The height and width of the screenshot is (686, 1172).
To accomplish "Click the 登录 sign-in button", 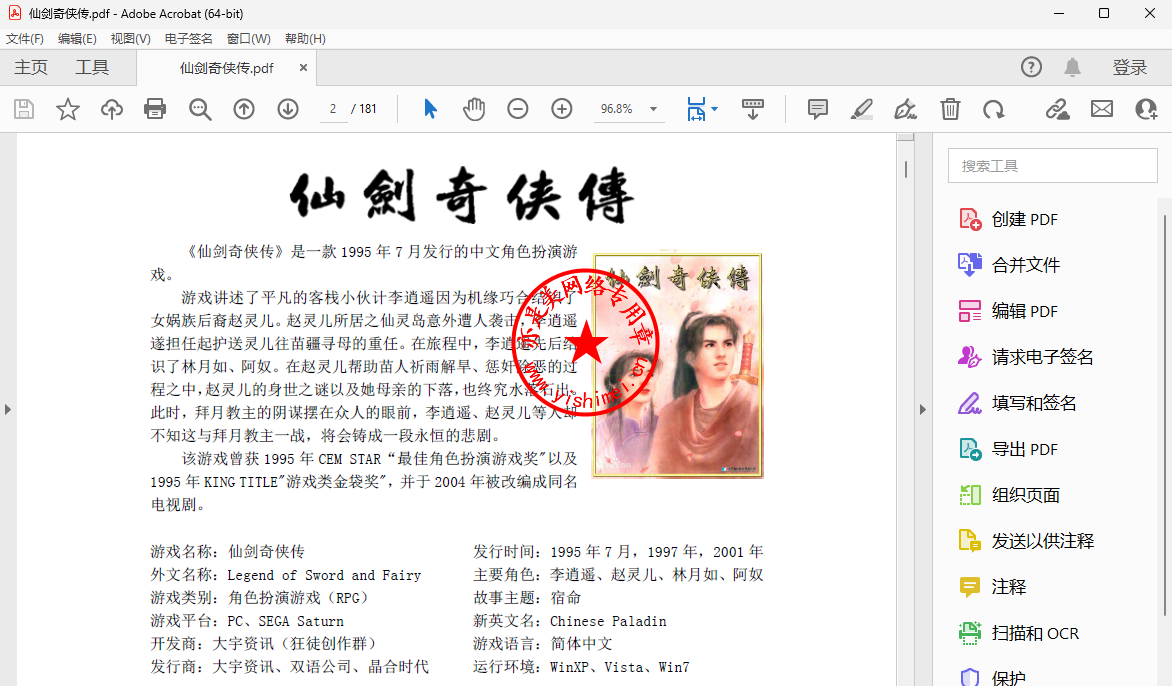I will [x=1130, y=67].
